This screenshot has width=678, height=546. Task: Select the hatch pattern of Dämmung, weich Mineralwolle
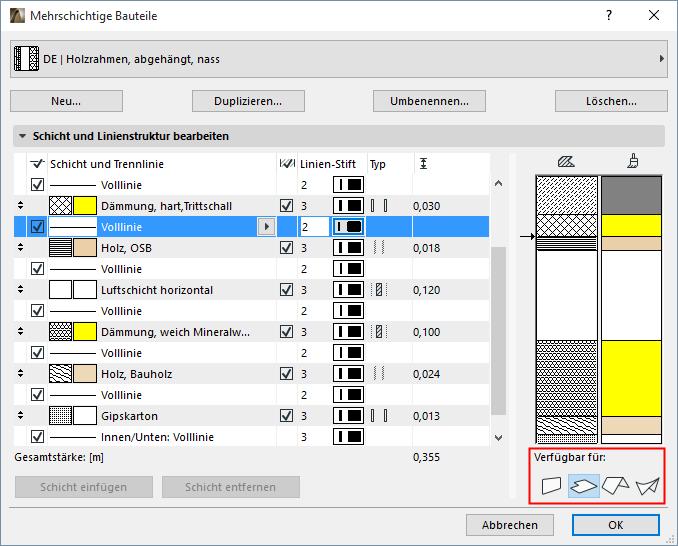coord(60,332)
